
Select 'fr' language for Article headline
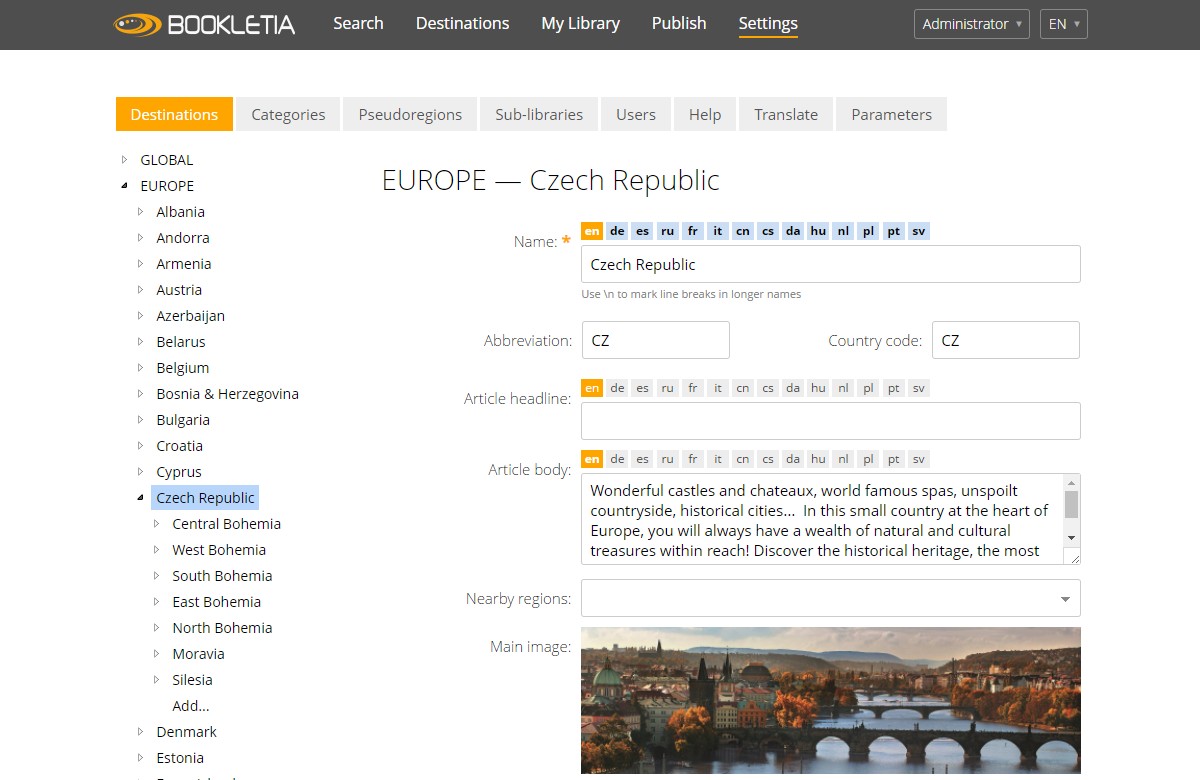point(692,388)
